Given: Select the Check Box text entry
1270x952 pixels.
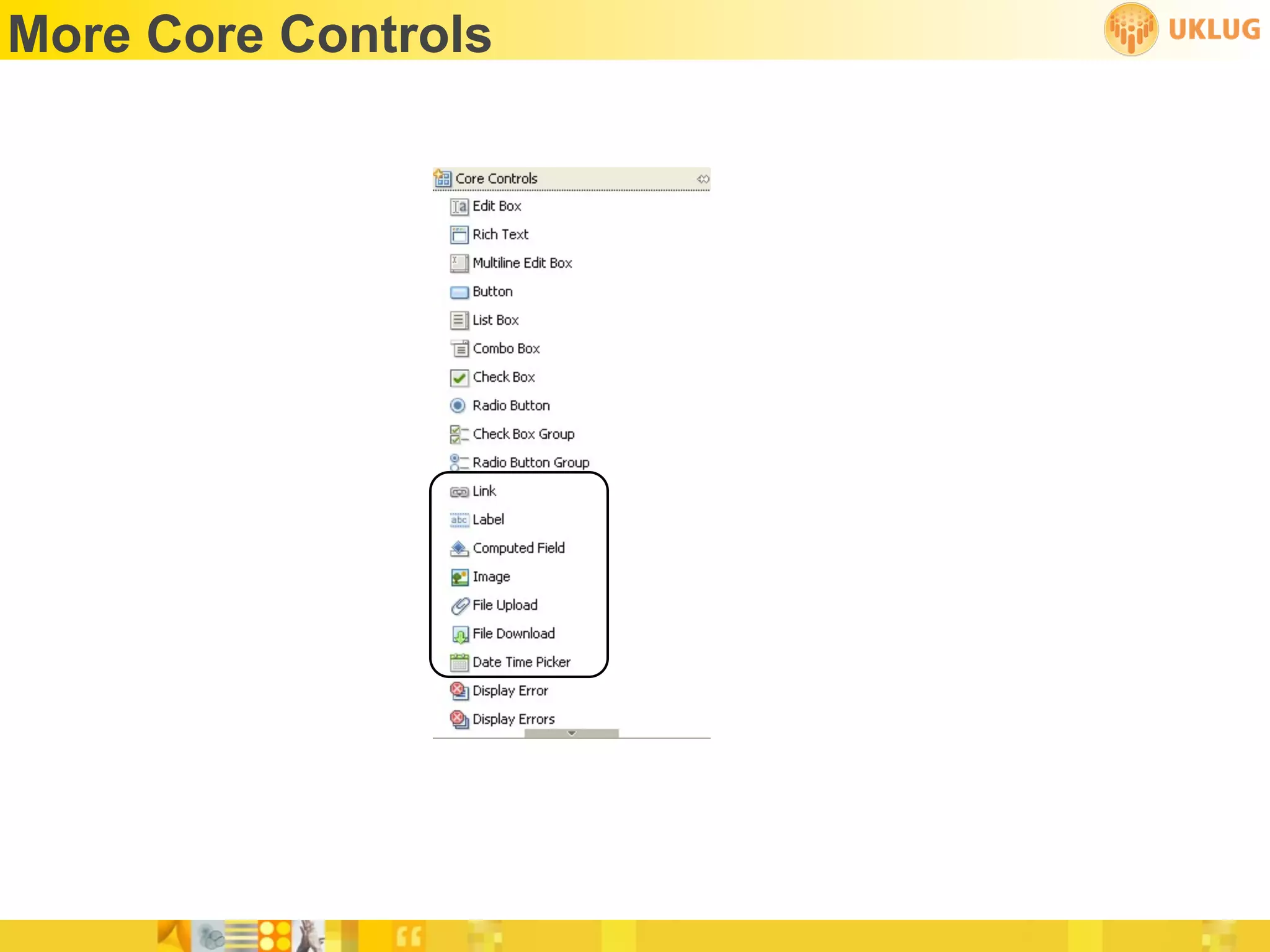Looking at the screenshot, I should [504, 377].
